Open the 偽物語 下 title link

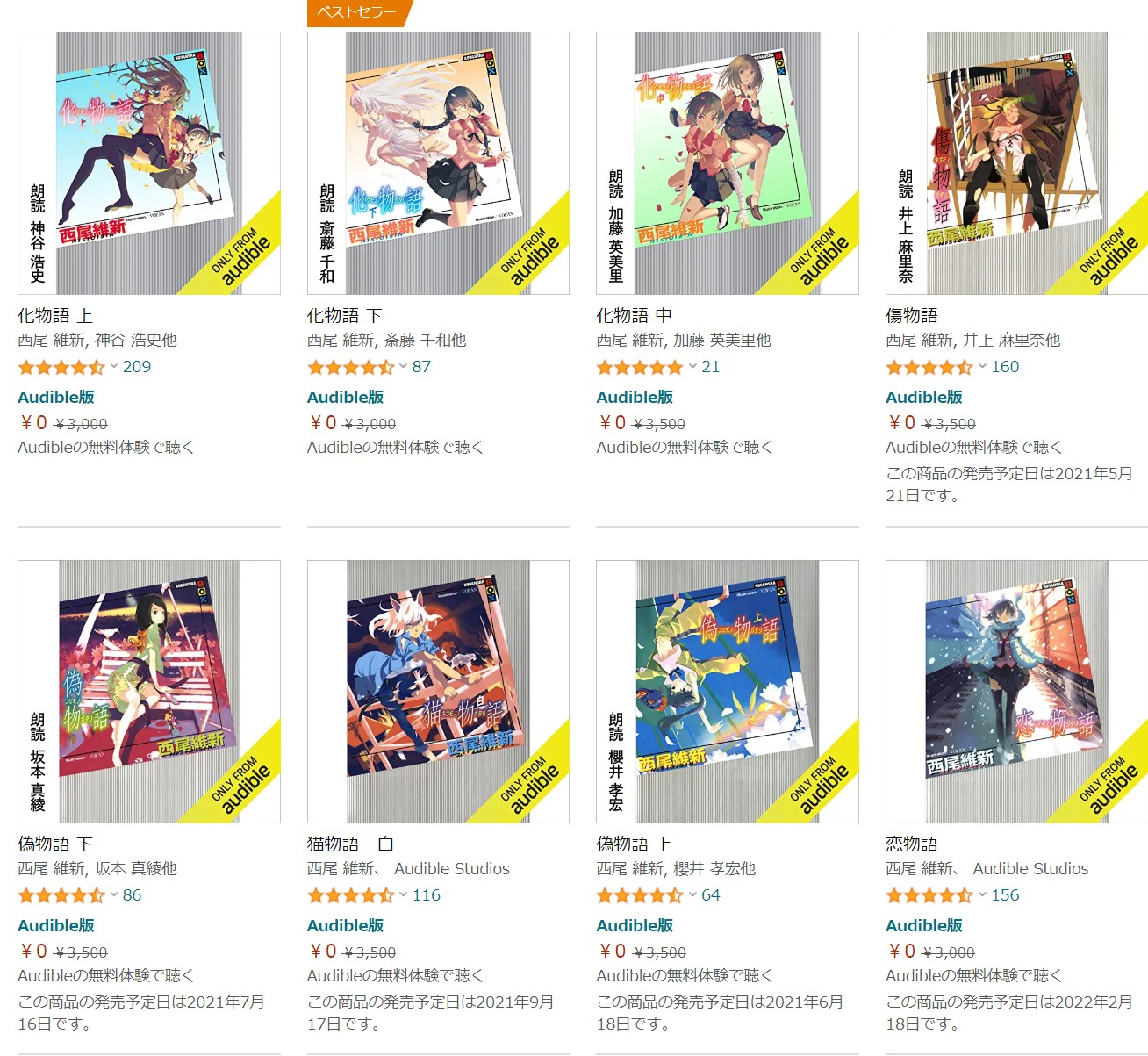pos(55,844)
